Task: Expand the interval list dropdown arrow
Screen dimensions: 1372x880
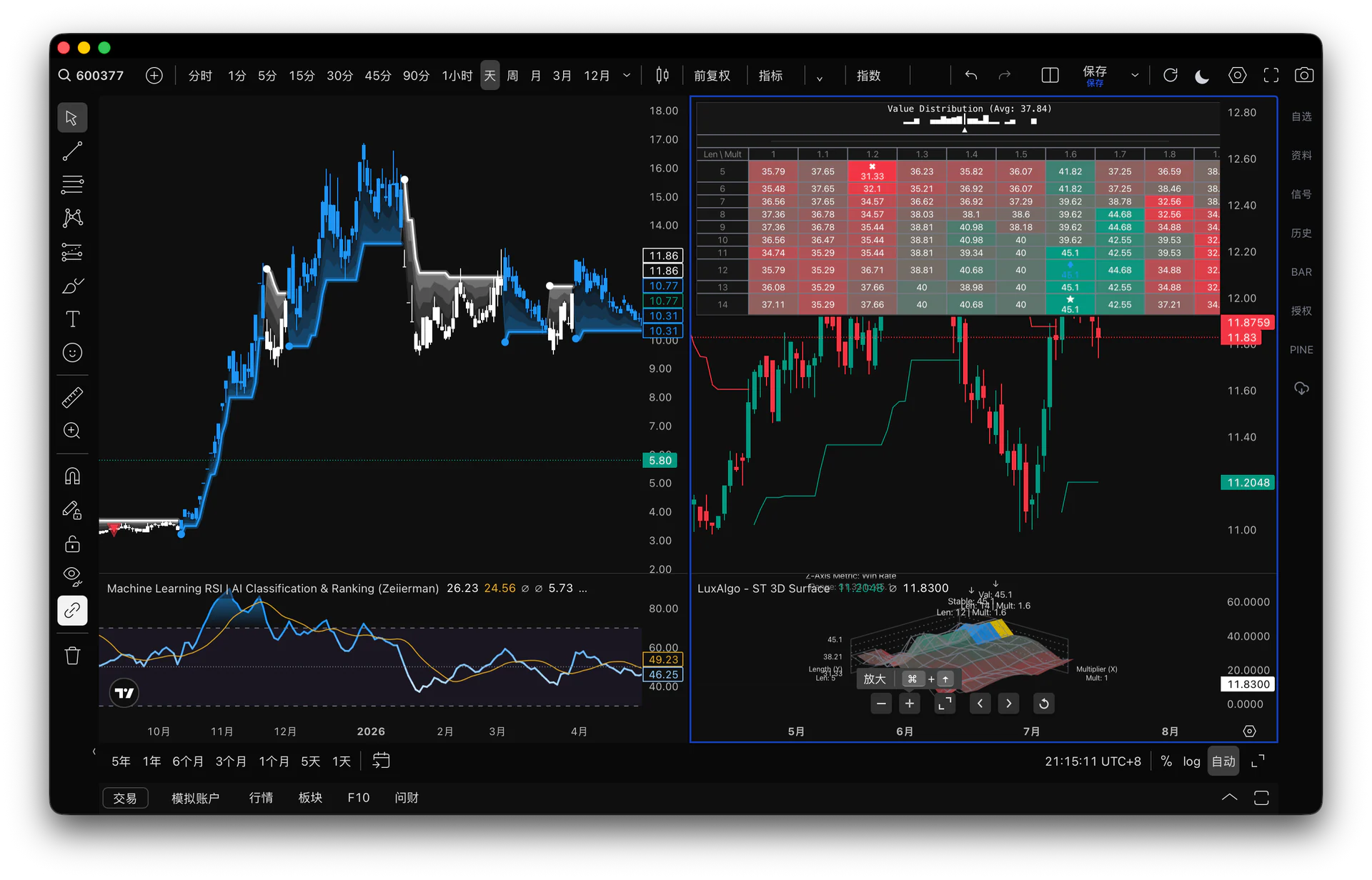Action: 627,76
